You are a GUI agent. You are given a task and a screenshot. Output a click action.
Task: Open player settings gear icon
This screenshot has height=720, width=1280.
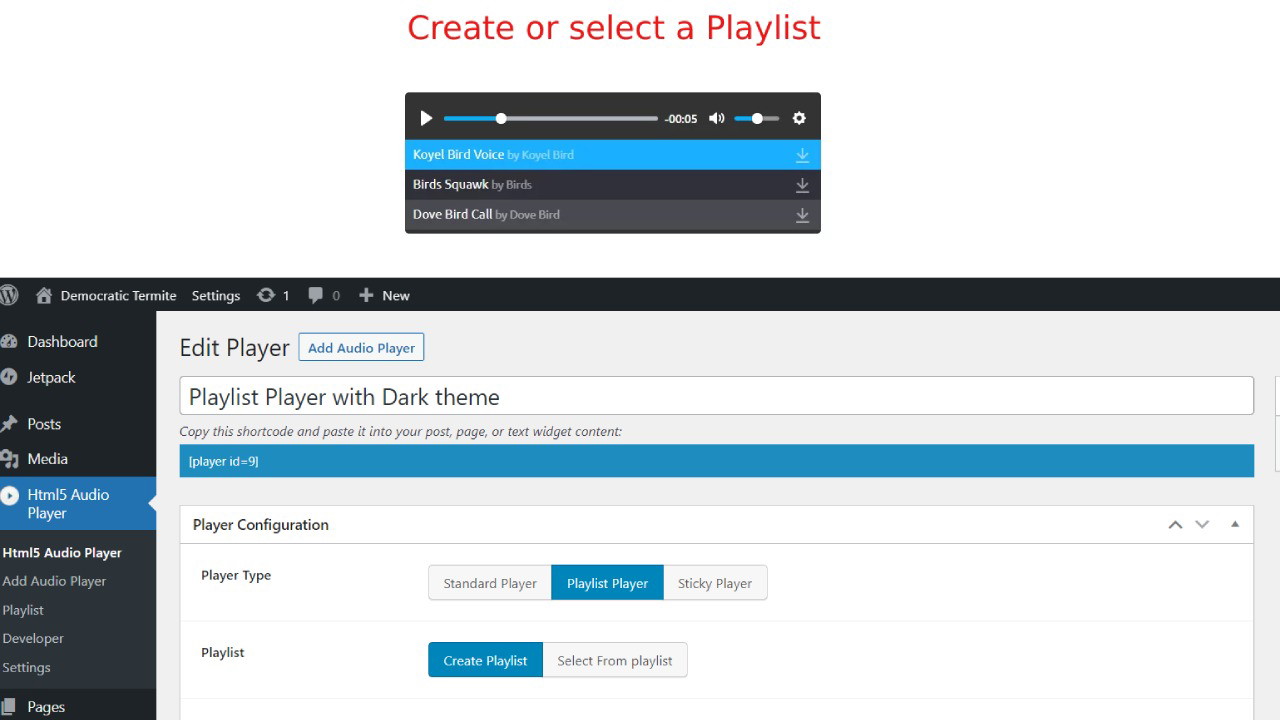pos(799,118)
